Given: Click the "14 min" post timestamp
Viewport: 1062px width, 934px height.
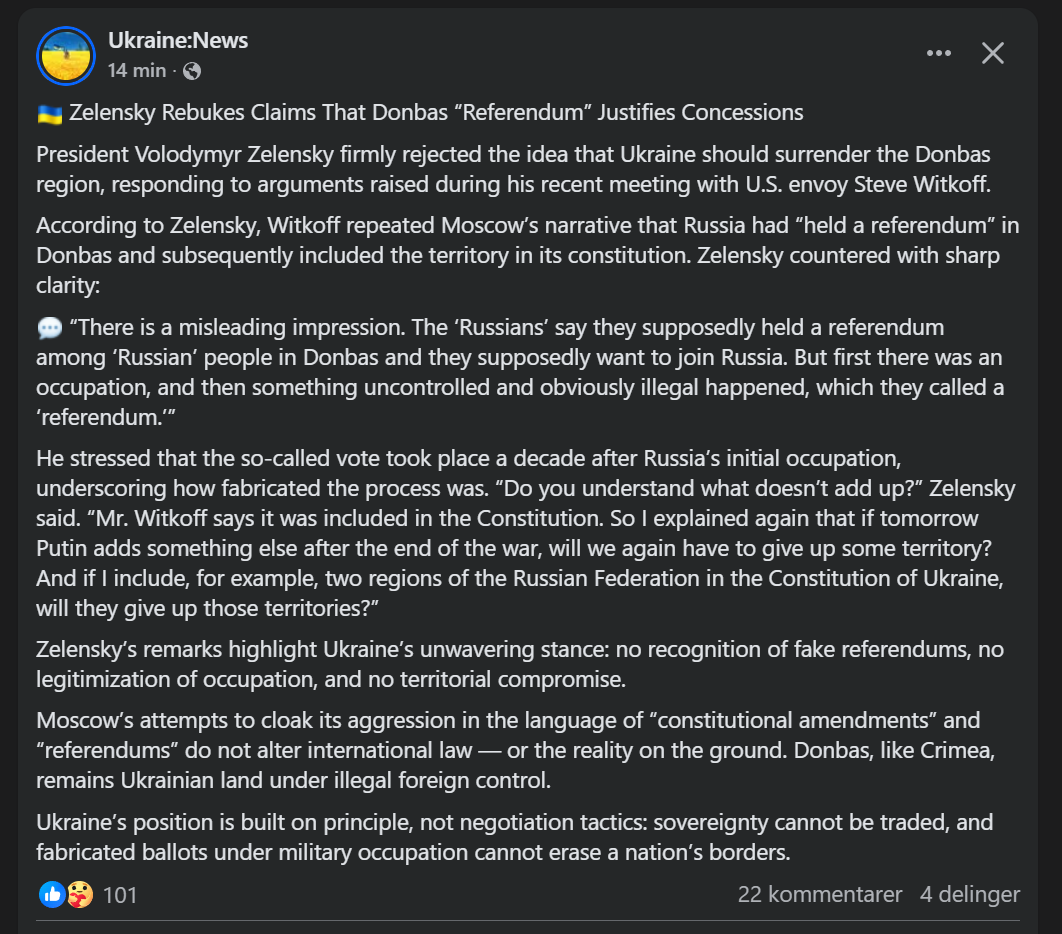Looking at the screenshot, I should (137, 71).
